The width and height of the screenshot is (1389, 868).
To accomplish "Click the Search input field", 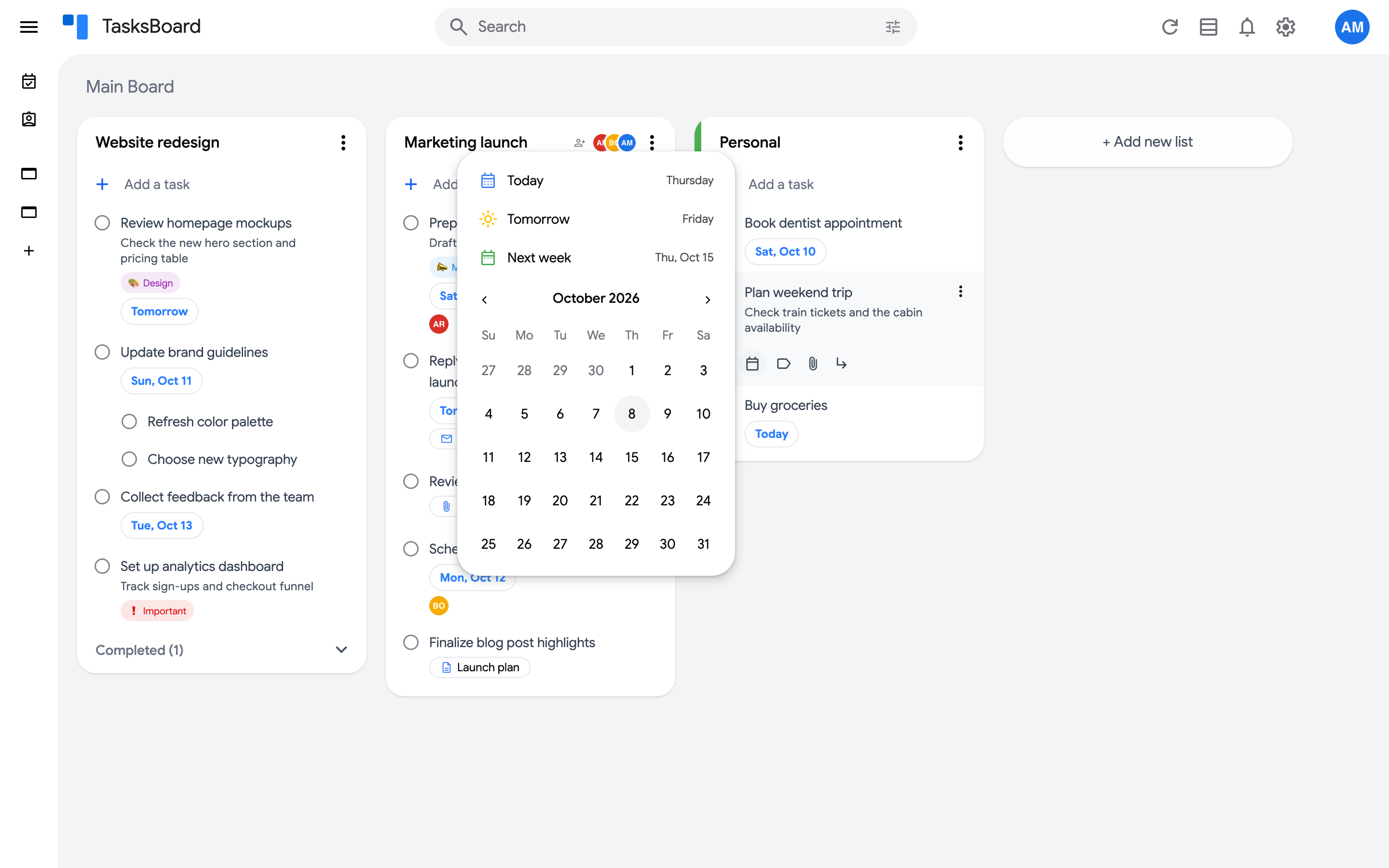I will click(x=676, y=27).
